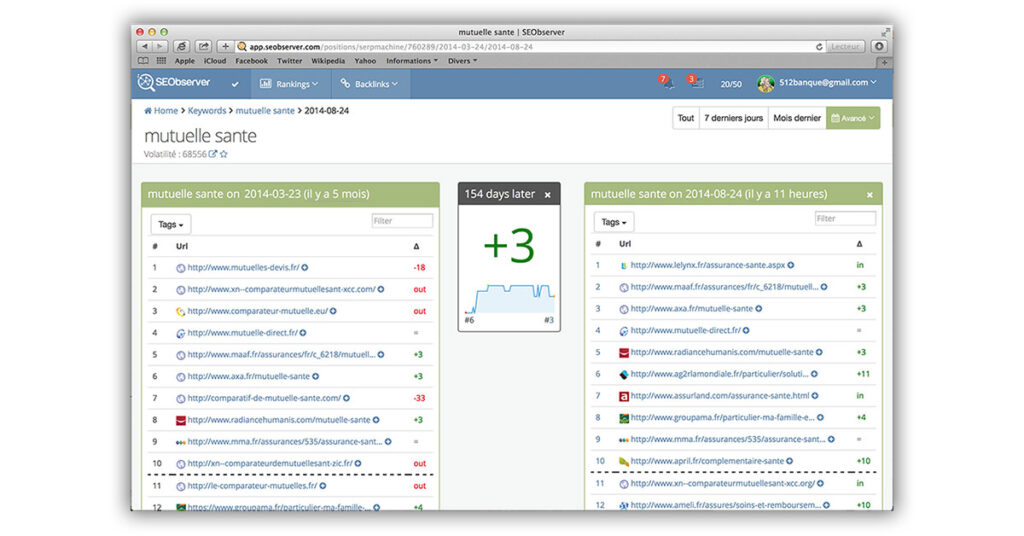The image size is (1024, 536).
Task: Go to Keywords in the breadcrumb
Action: pyautogui.click(x=207, y=111)
